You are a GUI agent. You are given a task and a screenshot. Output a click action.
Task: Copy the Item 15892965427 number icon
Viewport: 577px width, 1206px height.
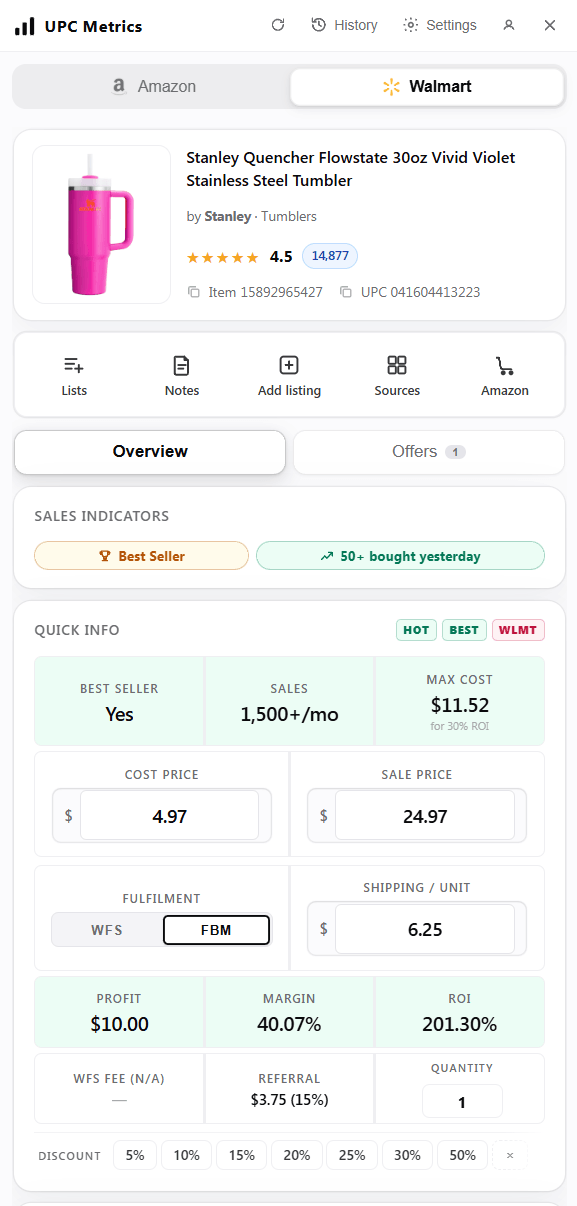[x=194, y=292]
